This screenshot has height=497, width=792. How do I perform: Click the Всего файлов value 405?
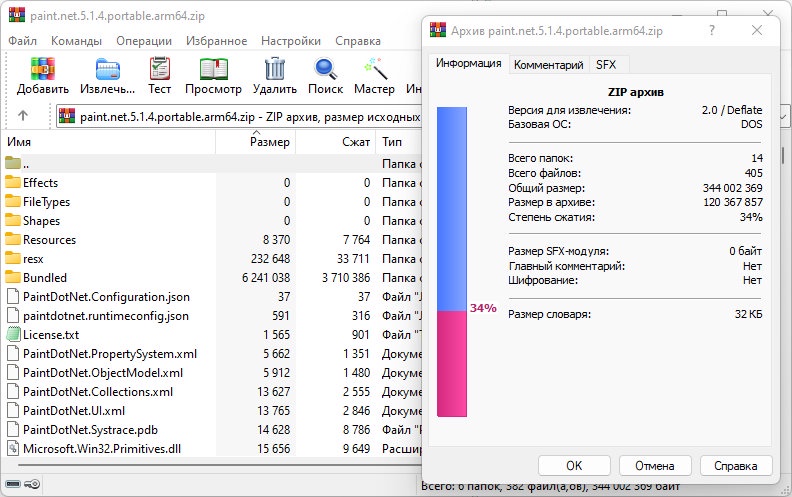coord(754,173)
